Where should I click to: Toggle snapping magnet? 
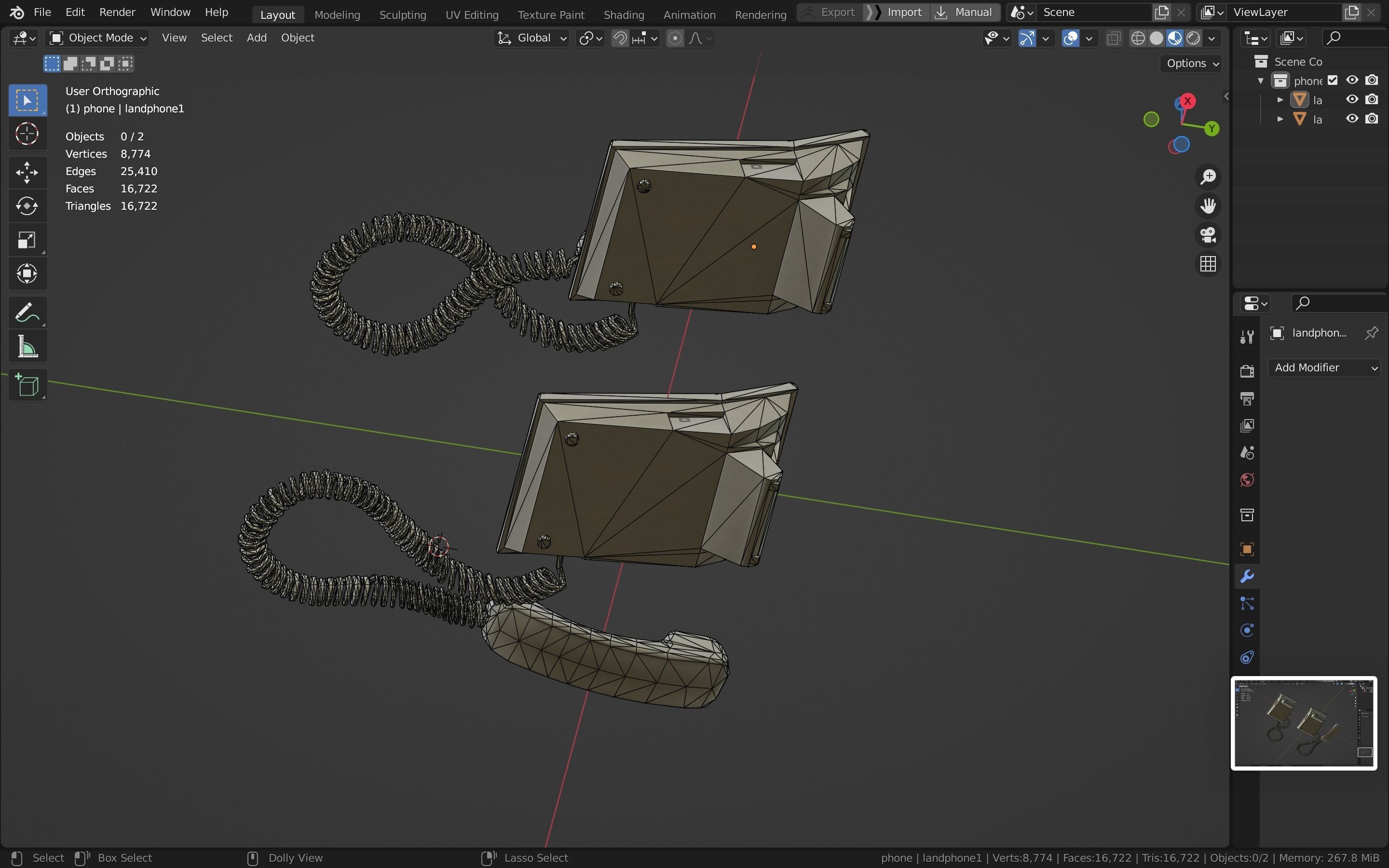point(620,39)
